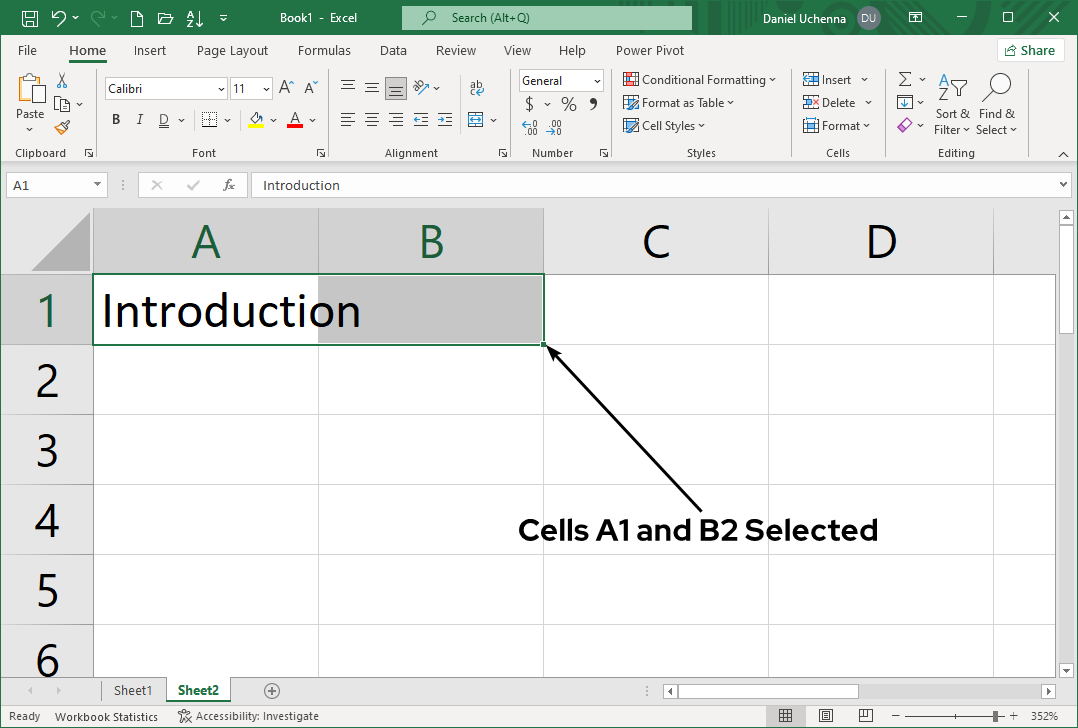Run the Accessibility Investigate check
The height and width of the screenshot is (728, 1078).
(x=248, y=716)
